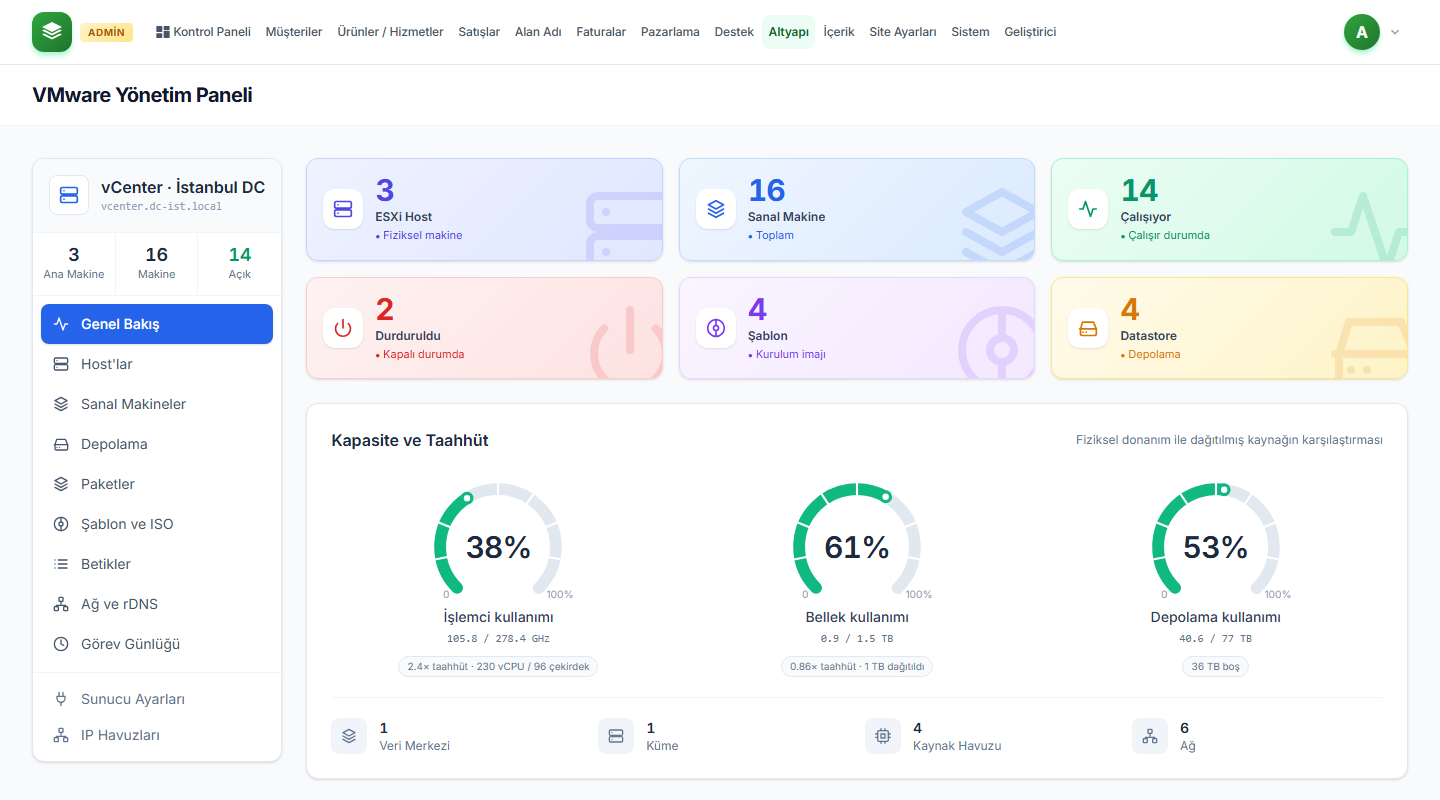Open the Ürünler / Hizmetler menu
This screenshot has height=800, width=1440.
390,32
